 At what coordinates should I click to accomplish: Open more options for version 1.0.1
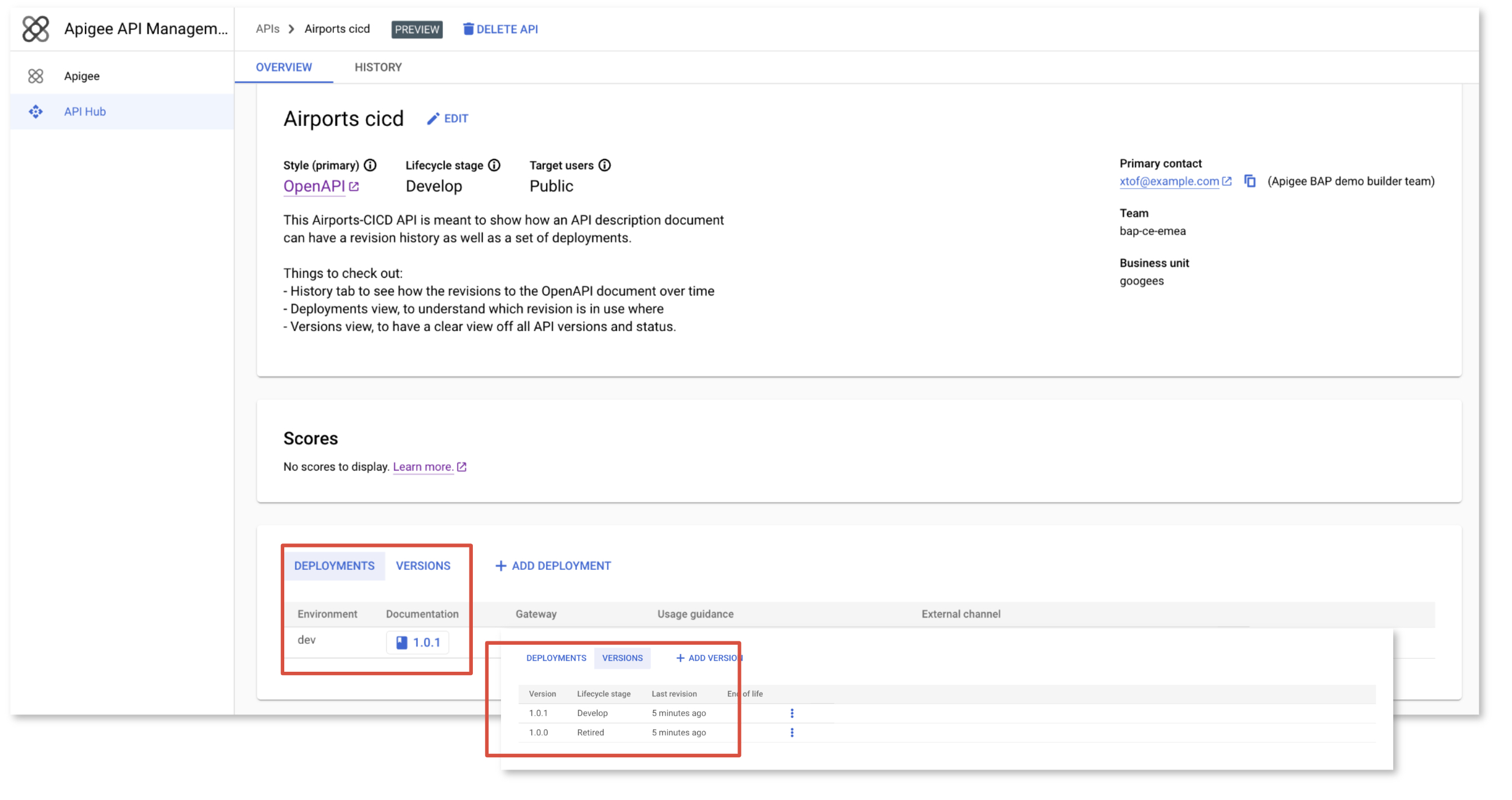pos(792,713)
